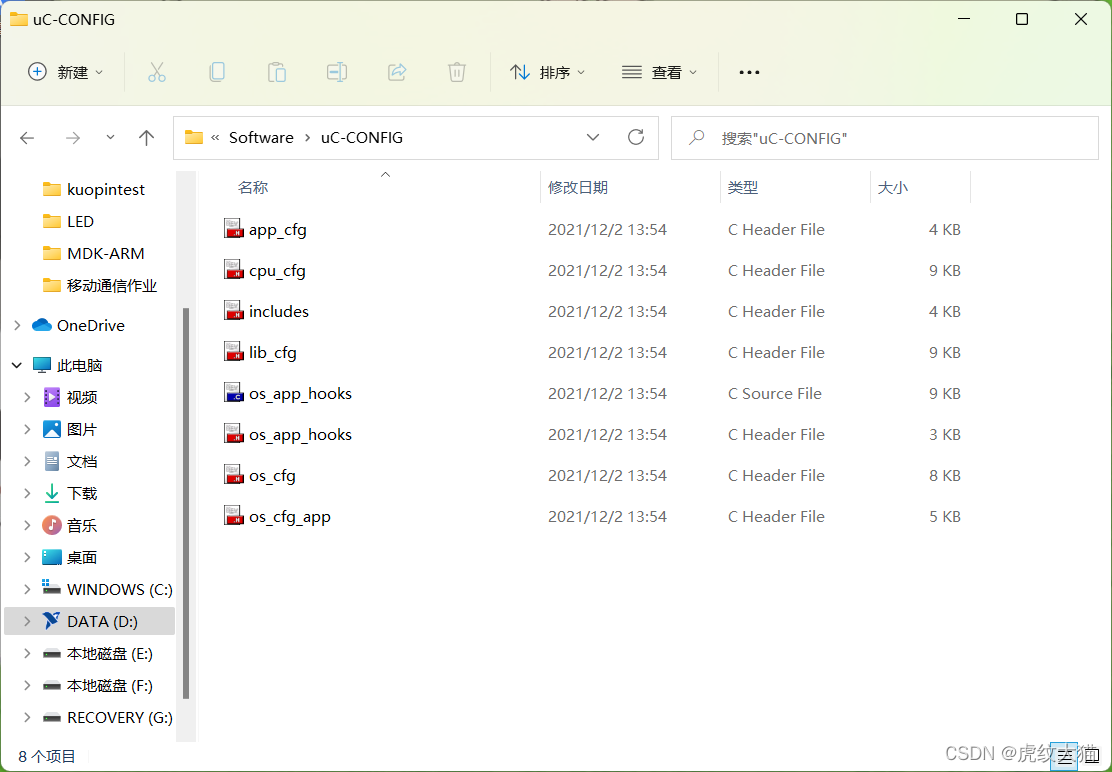Image resolution: width=1112 pixels, height=772 pixels.
Task: Open the 新建 (New) menu
Action: click(x=65, y=72)
